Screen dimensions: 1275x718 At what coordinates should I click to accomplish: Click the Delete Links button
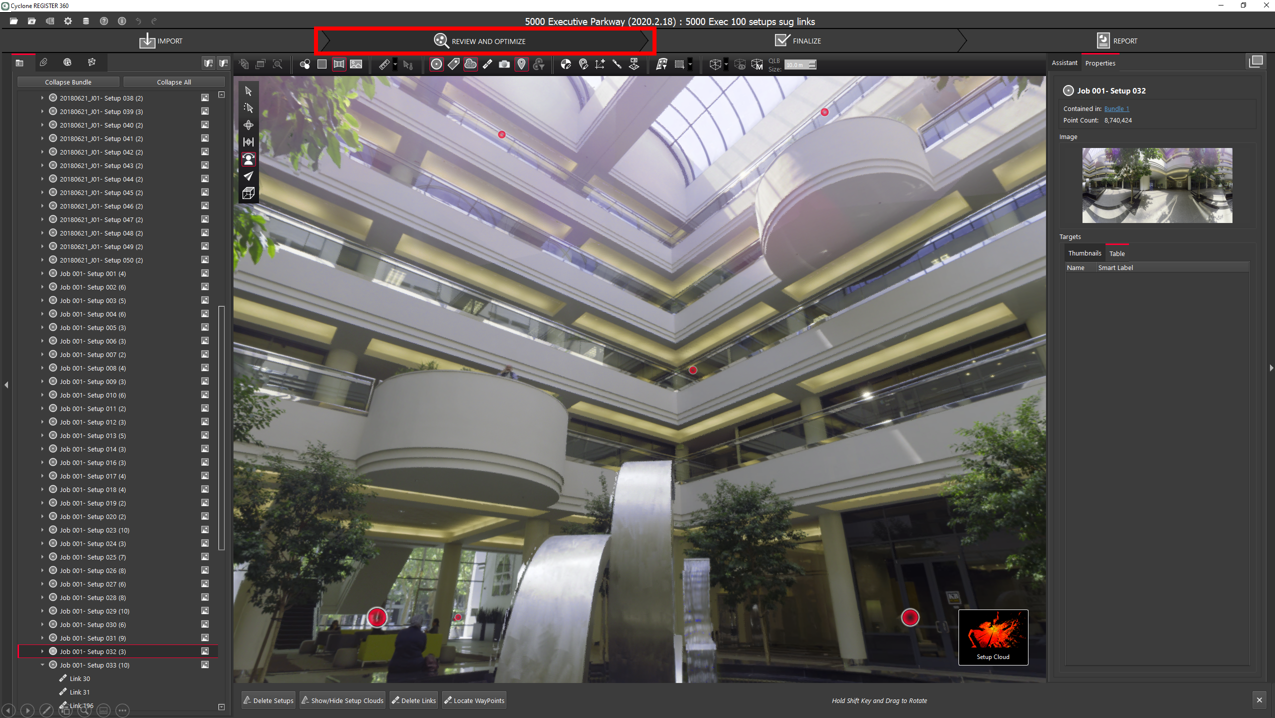click(414, 700)
